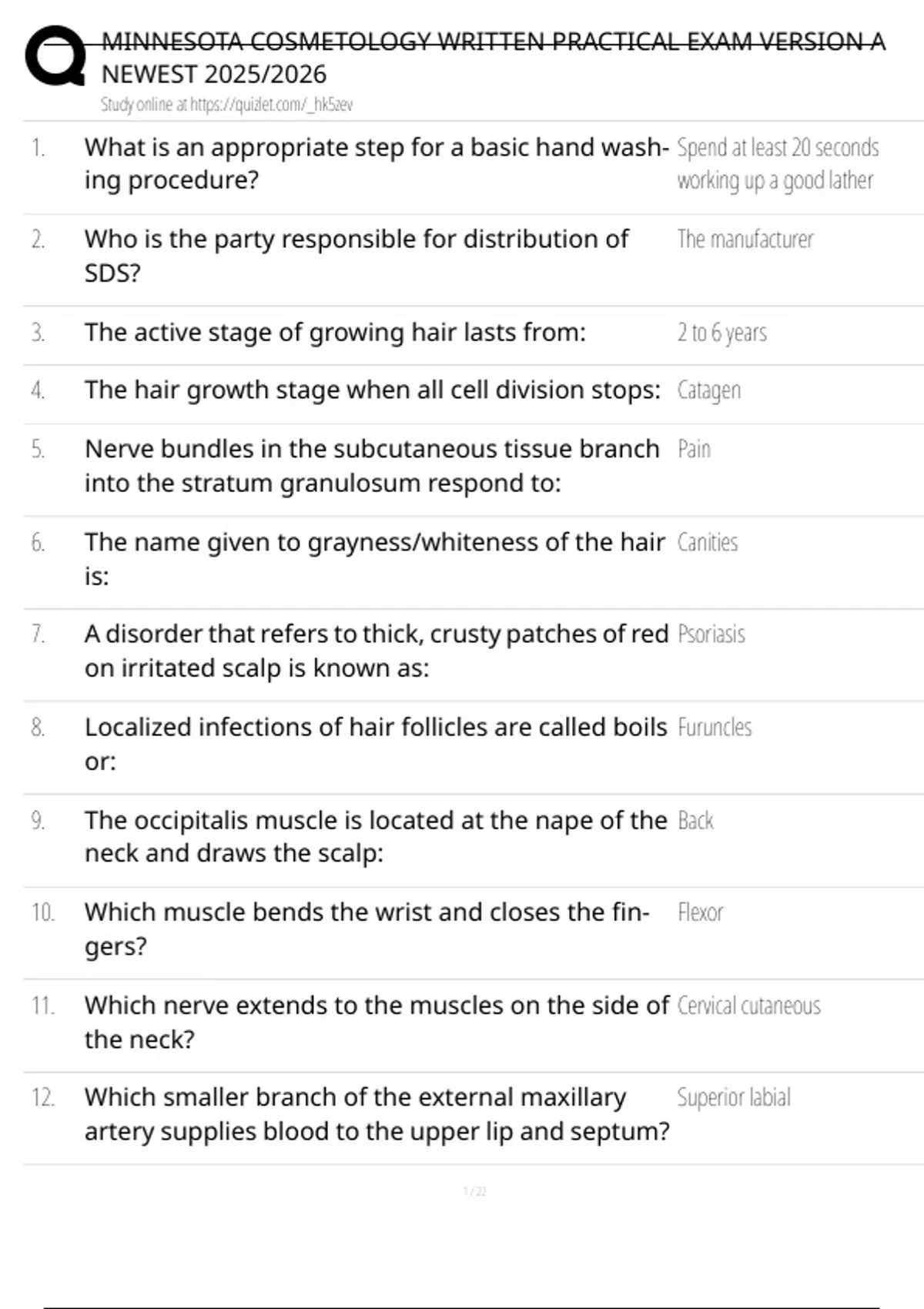Select question 1 about hand washing
Image resolution: width=924 pixels, height=1309 pixels.
[377, 163]
